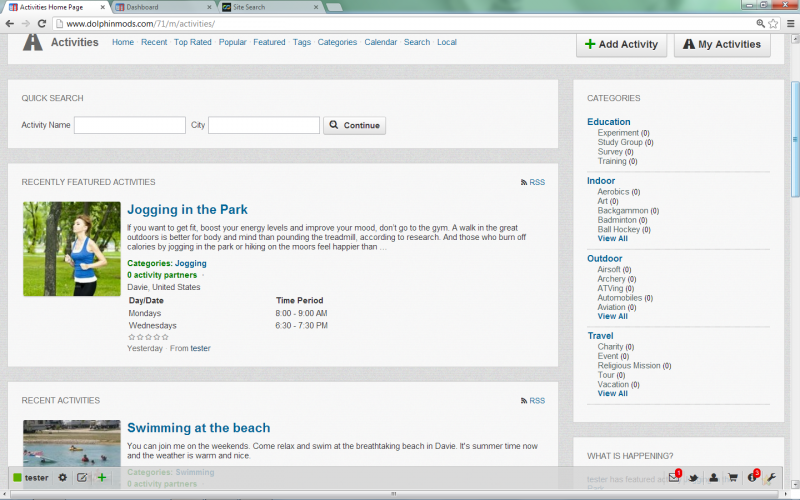Click the green plus icon on Add Activity
The width and height of the screenshot is (800, 500).
tap(590, 44)
